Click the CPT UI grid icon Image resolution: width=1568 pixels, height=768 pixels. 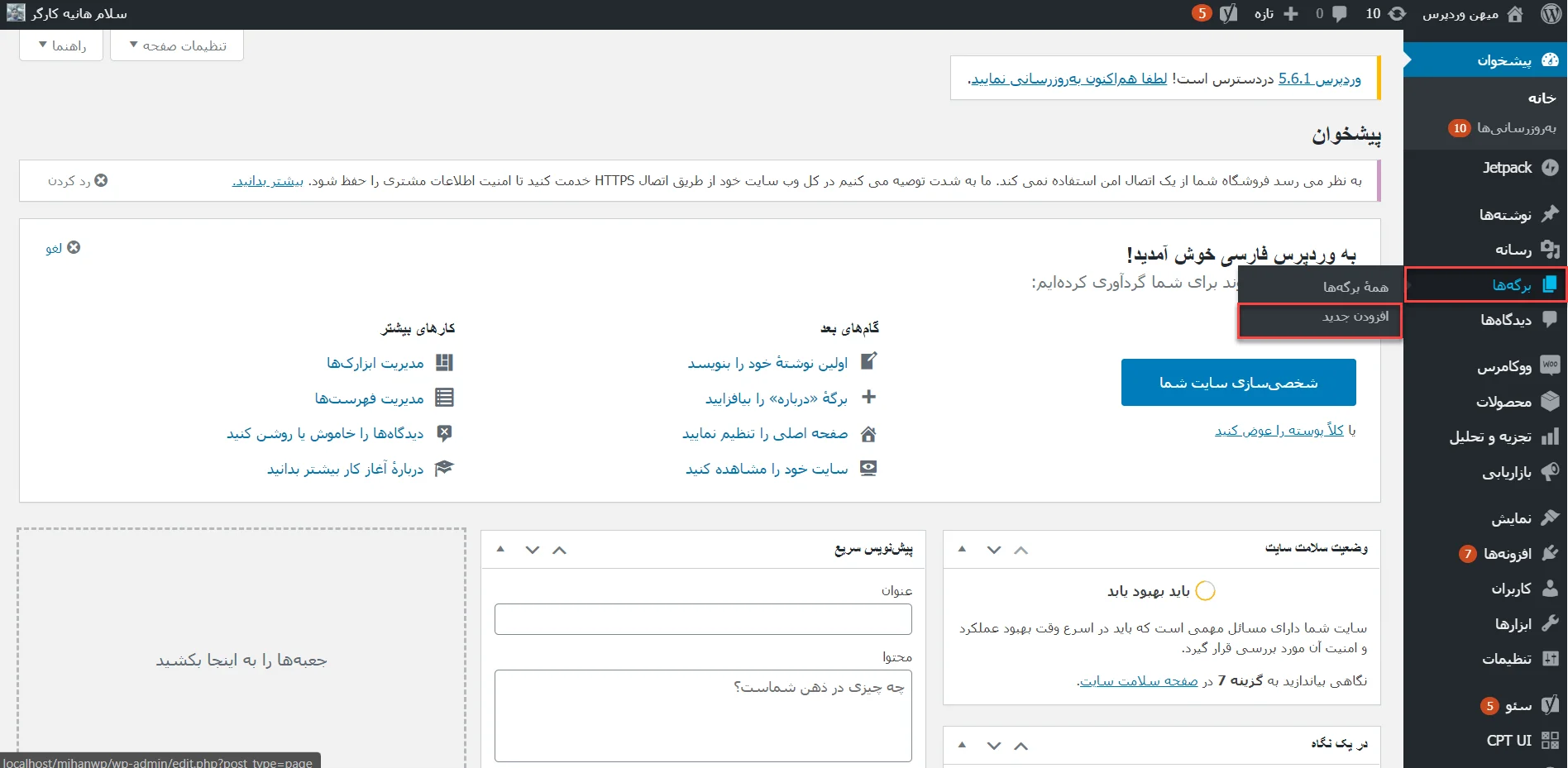coord(1551,740)
